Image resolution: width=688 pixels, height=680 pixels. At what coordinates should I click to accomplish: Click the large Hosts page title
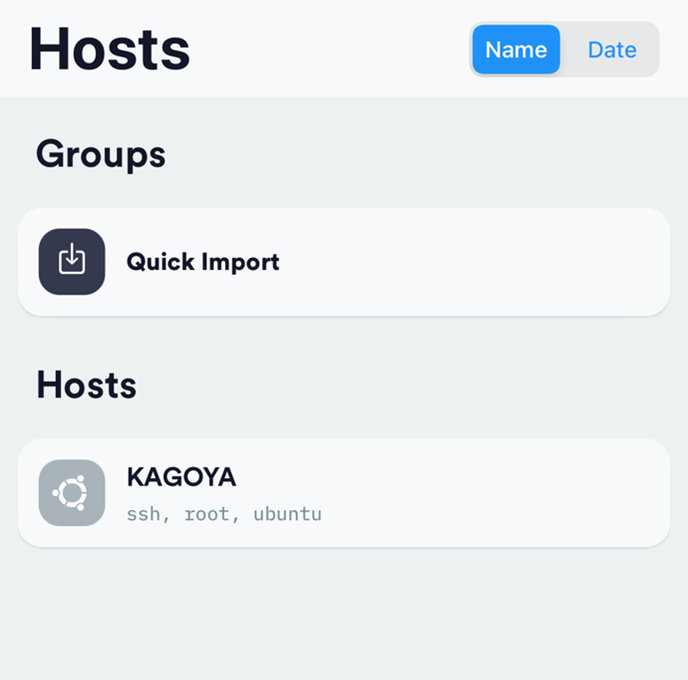click(109, 48)
